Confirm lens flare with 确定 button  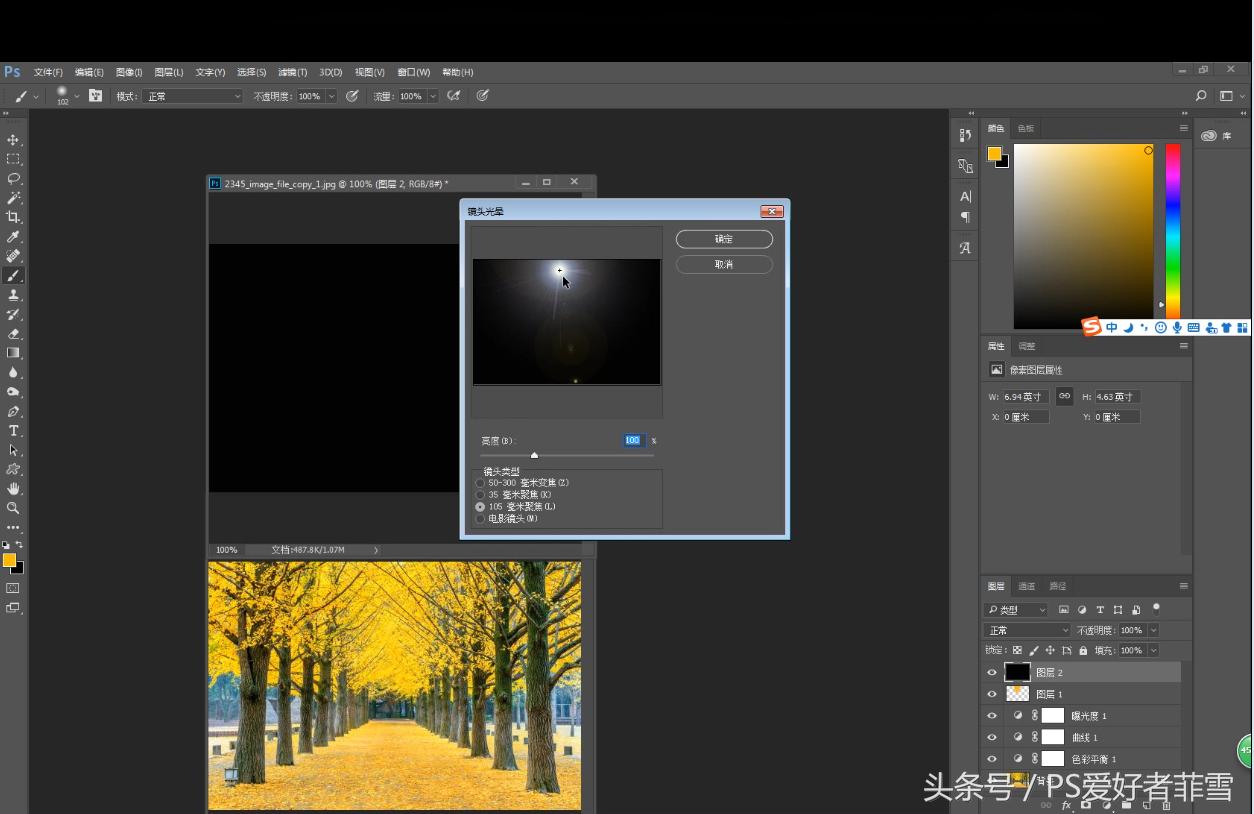click(724, 239)
